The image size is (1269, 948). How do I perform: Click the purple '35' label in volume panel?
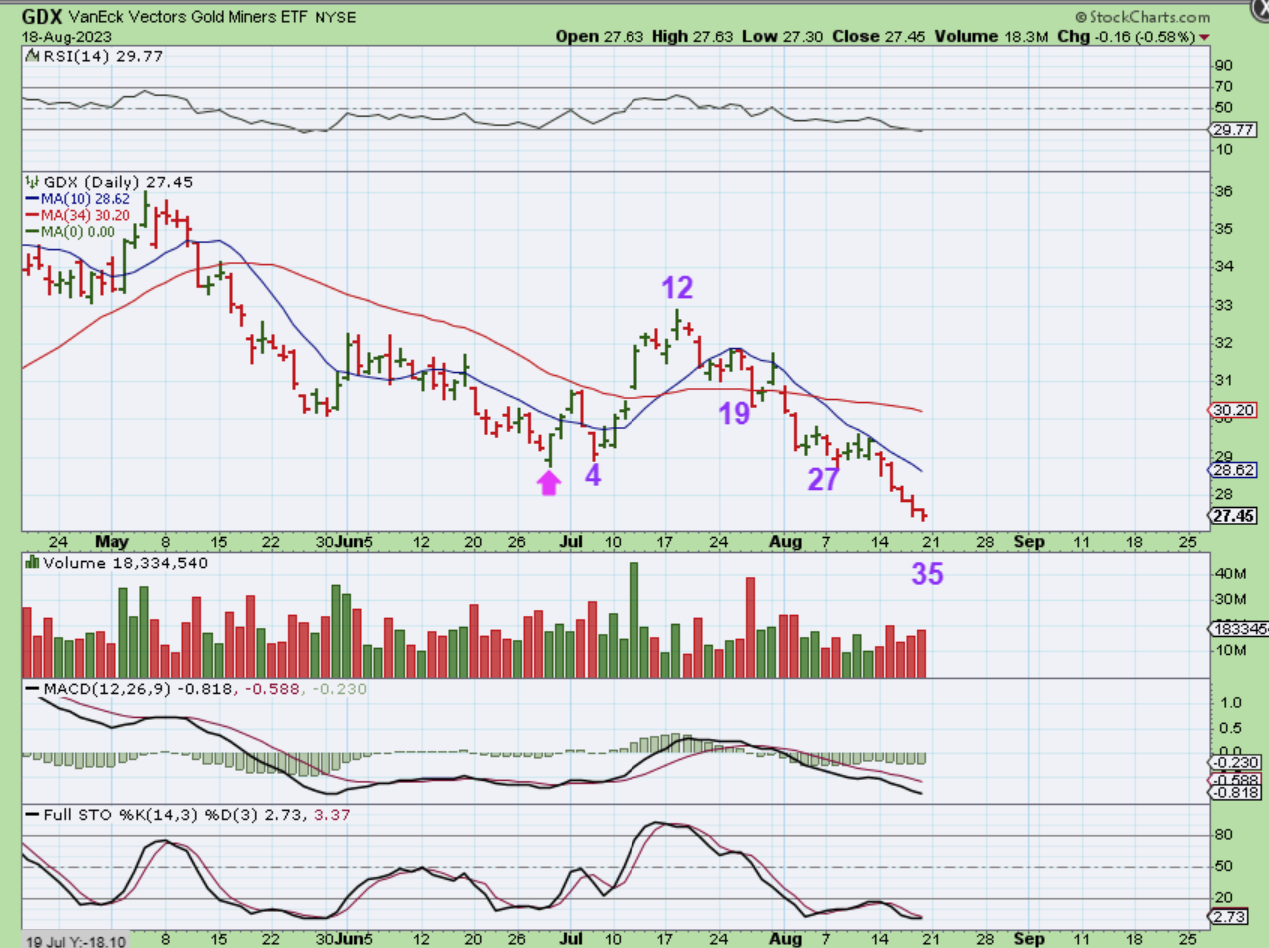927,574
